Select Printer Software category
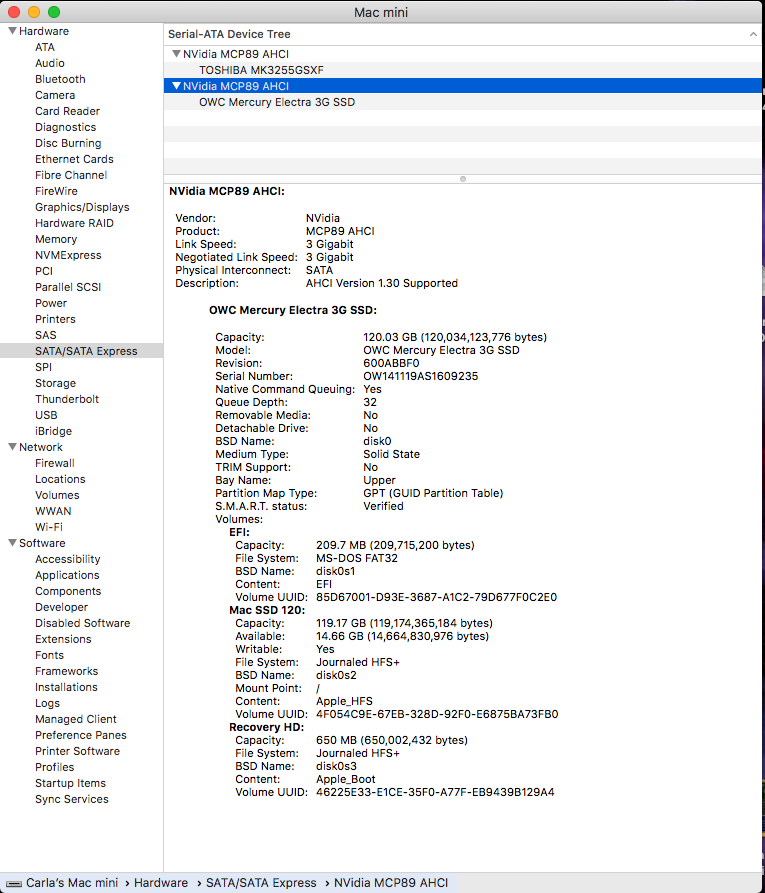This screenshot has width=765, height=893. coord(77,751)
